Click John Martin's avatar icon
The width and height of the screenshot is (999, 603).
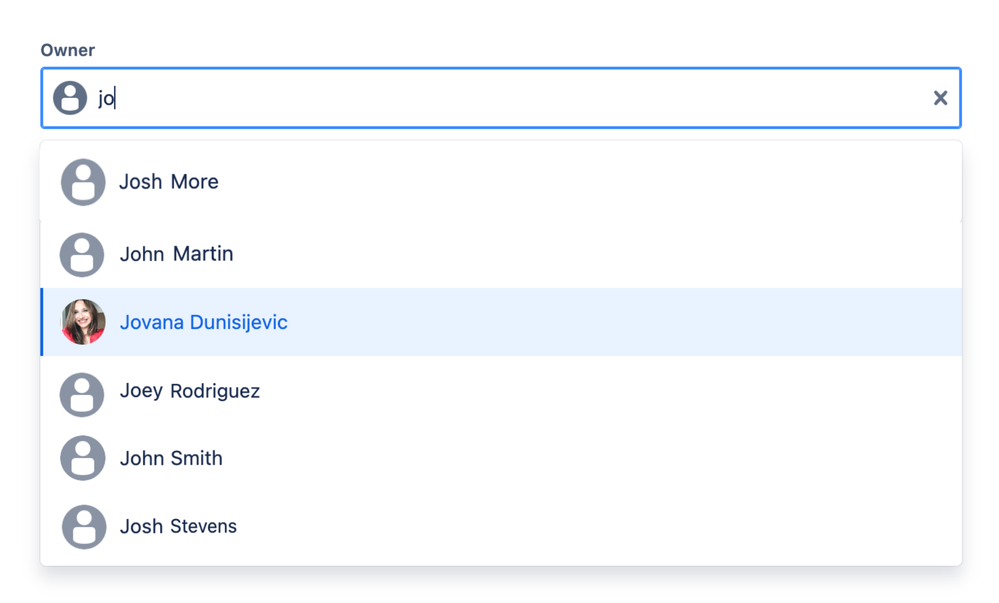[x=82, y=254]
